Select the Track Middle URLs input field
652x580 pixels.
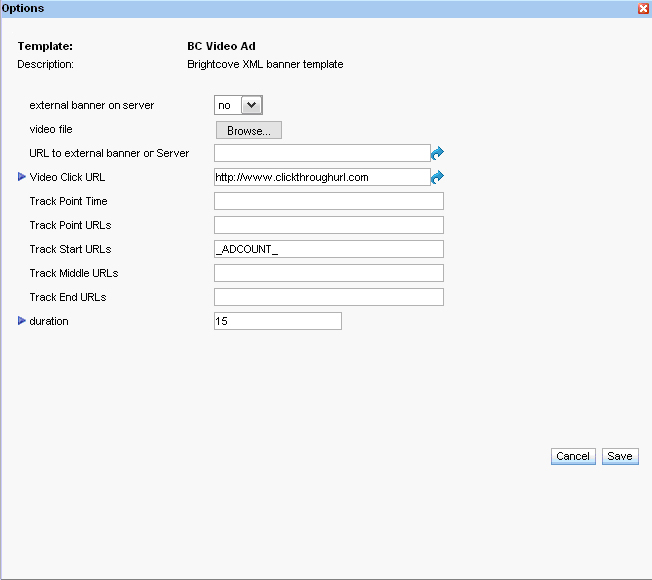tap(329, 273)
